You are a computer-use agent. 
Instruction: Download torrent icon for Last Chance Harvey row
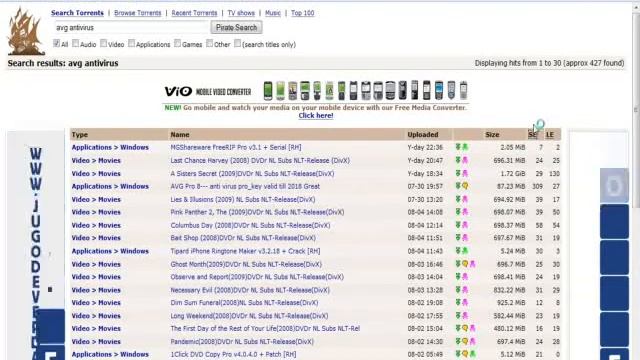coord(458,160)
